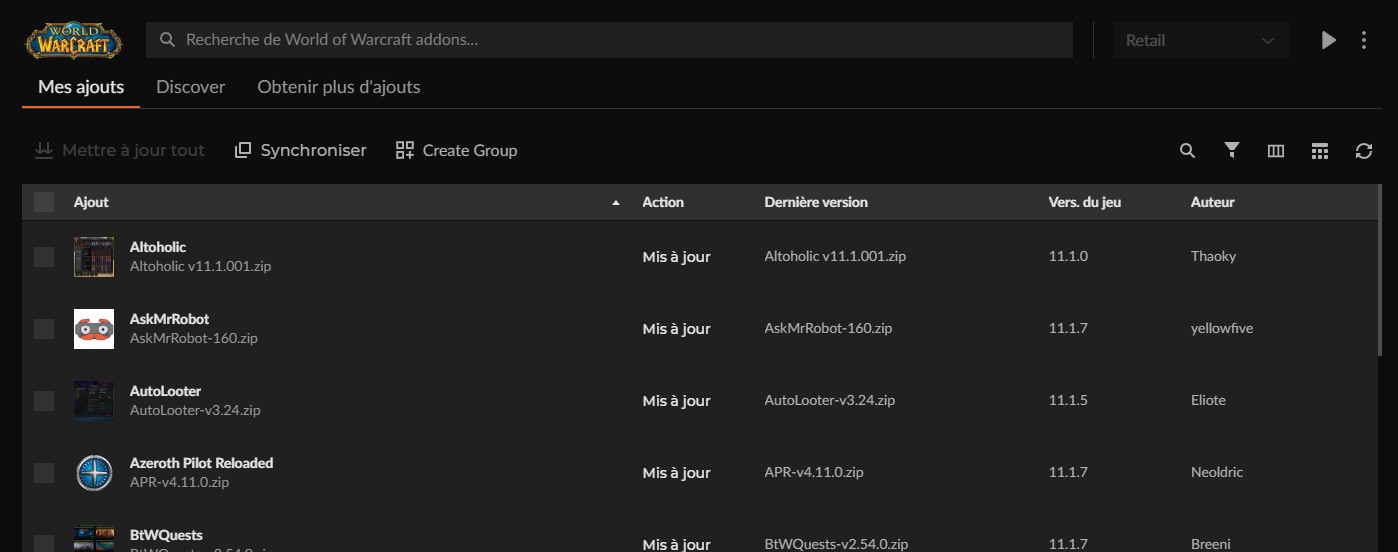This screenshot has width=1398, height=552.
Task: Click APR-v4.11.0.zip in Dernière version column
Action: coord(814,472)
